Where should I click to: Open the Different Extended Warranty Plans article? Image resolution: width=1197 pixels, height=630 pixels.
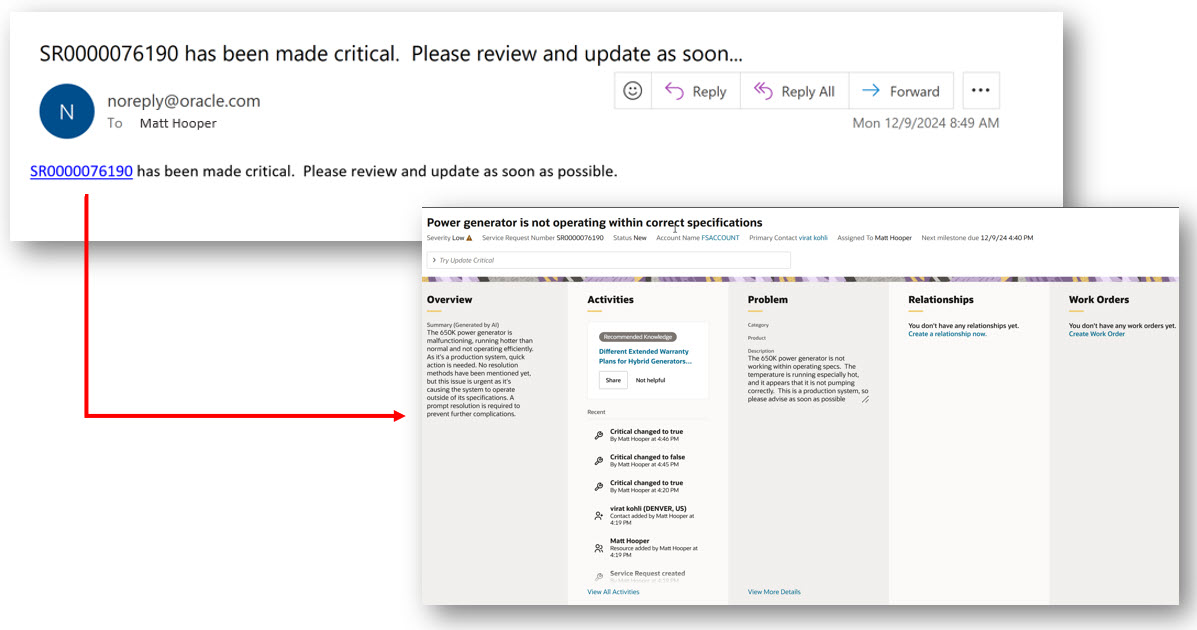coord(645,357)
